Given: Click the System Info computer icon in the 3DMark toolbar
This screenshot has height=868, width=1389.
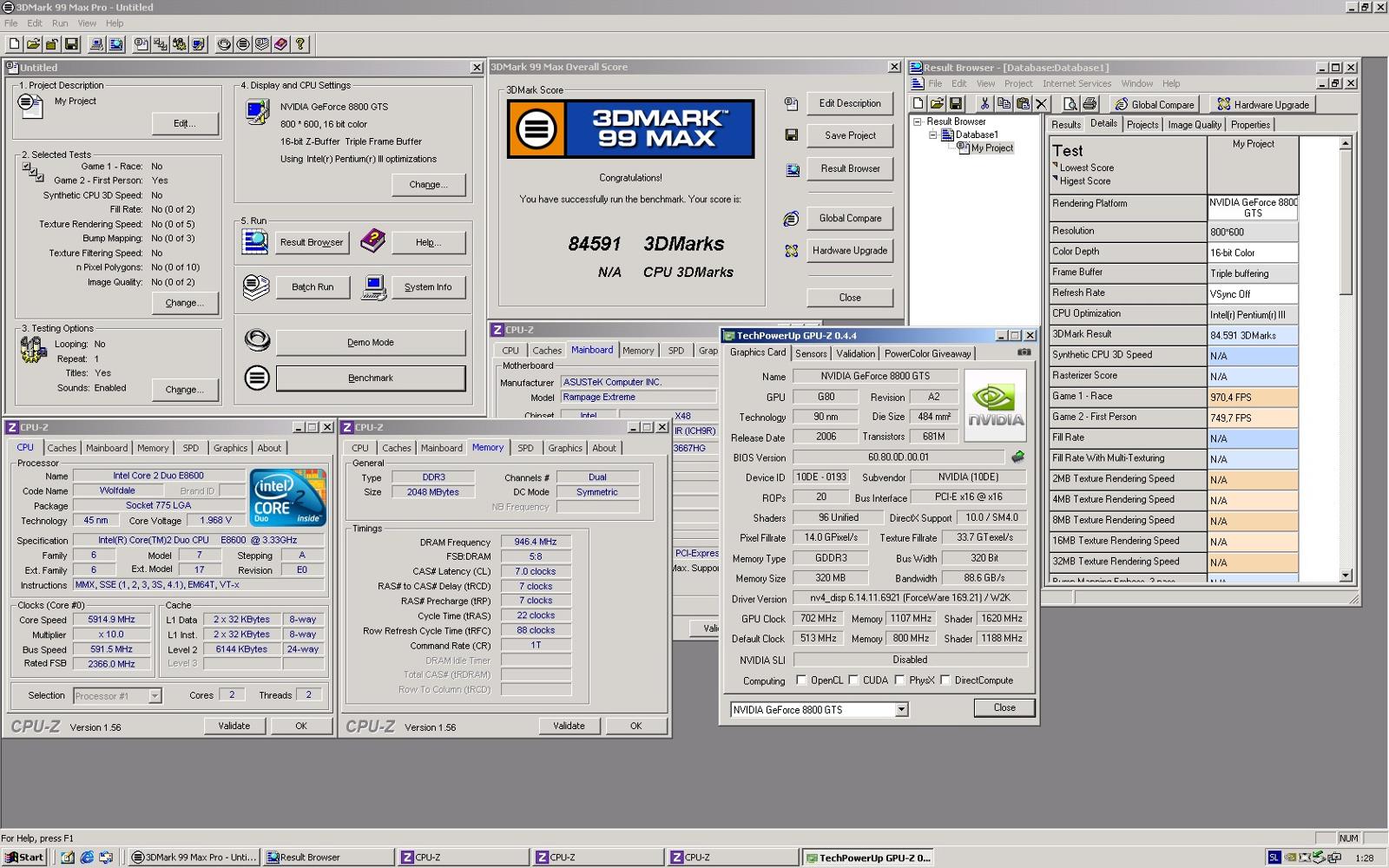Looking at the screenshot, I should (x=96, y=44).
